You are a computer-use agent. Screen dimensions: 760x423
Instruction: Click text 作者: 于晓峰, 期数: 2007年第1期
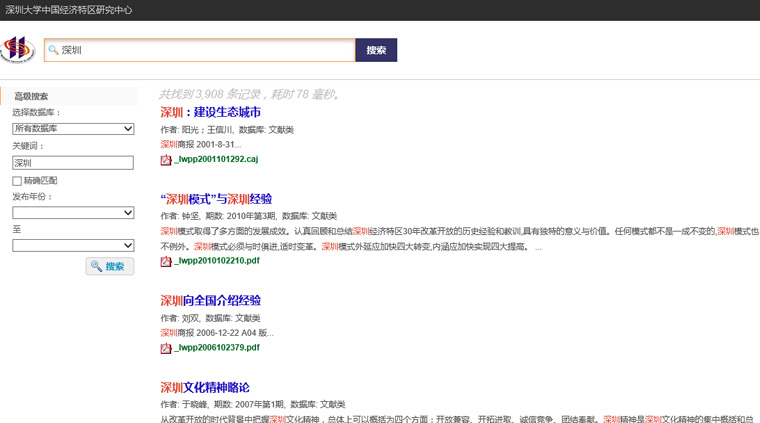(222, 405)
